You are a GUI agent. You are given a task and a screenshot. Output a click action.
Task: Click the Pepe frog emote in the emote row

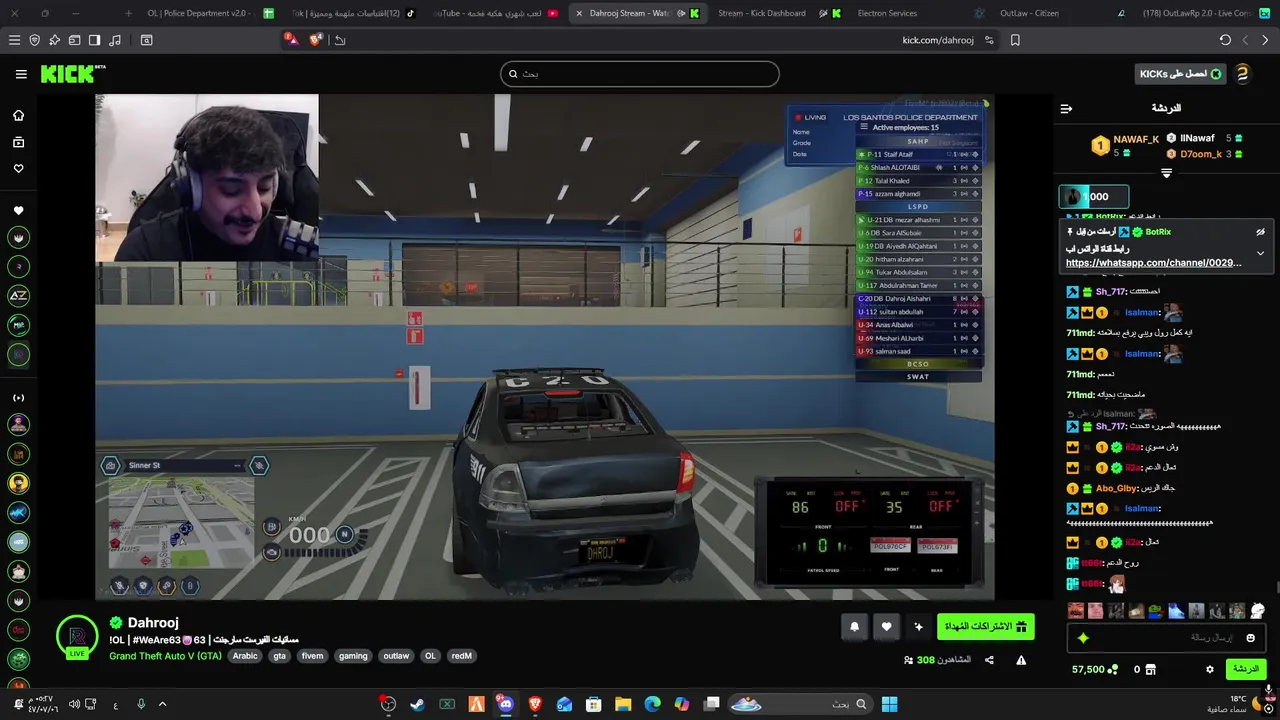pyautogui.click(x=1155, y=610)
